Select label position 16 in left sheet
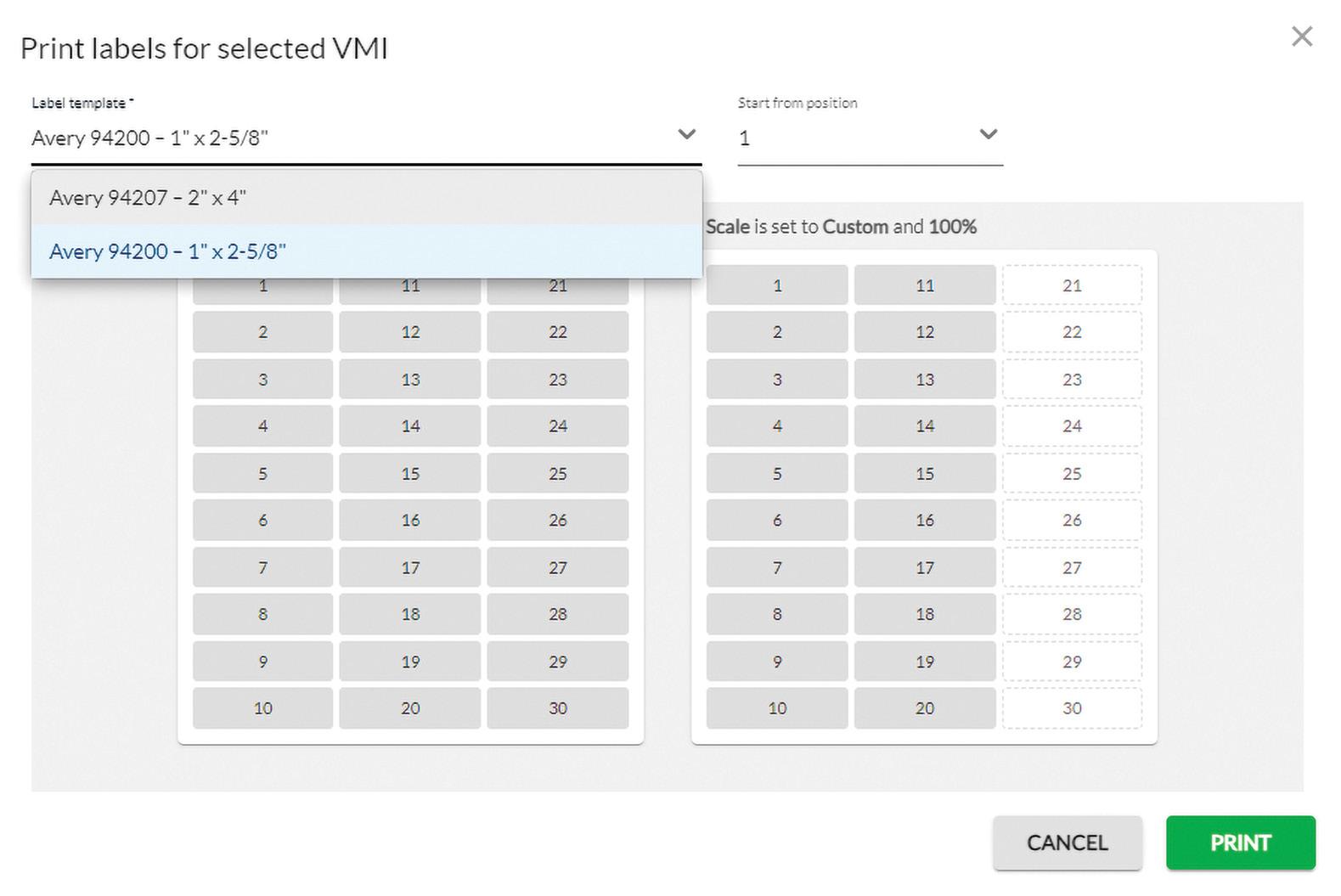 coord(410,520)
